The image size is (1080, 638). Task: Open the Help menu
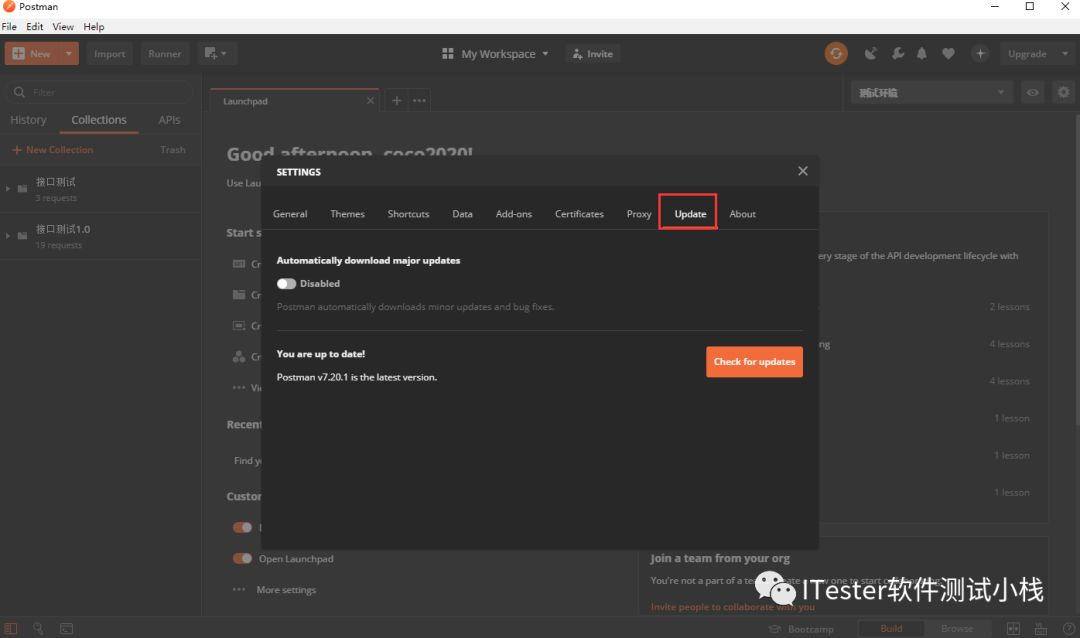click(94, 26)
